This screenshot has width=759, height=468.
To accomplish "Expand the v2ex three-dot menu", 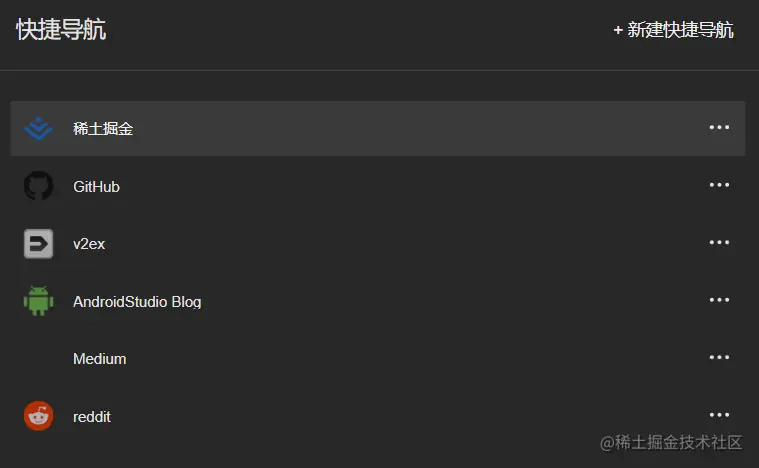I will click(719, 243).
